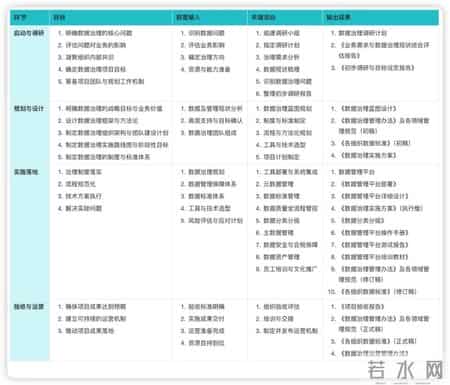Click '数据治理调研计划' output item

tap(363, 33)
